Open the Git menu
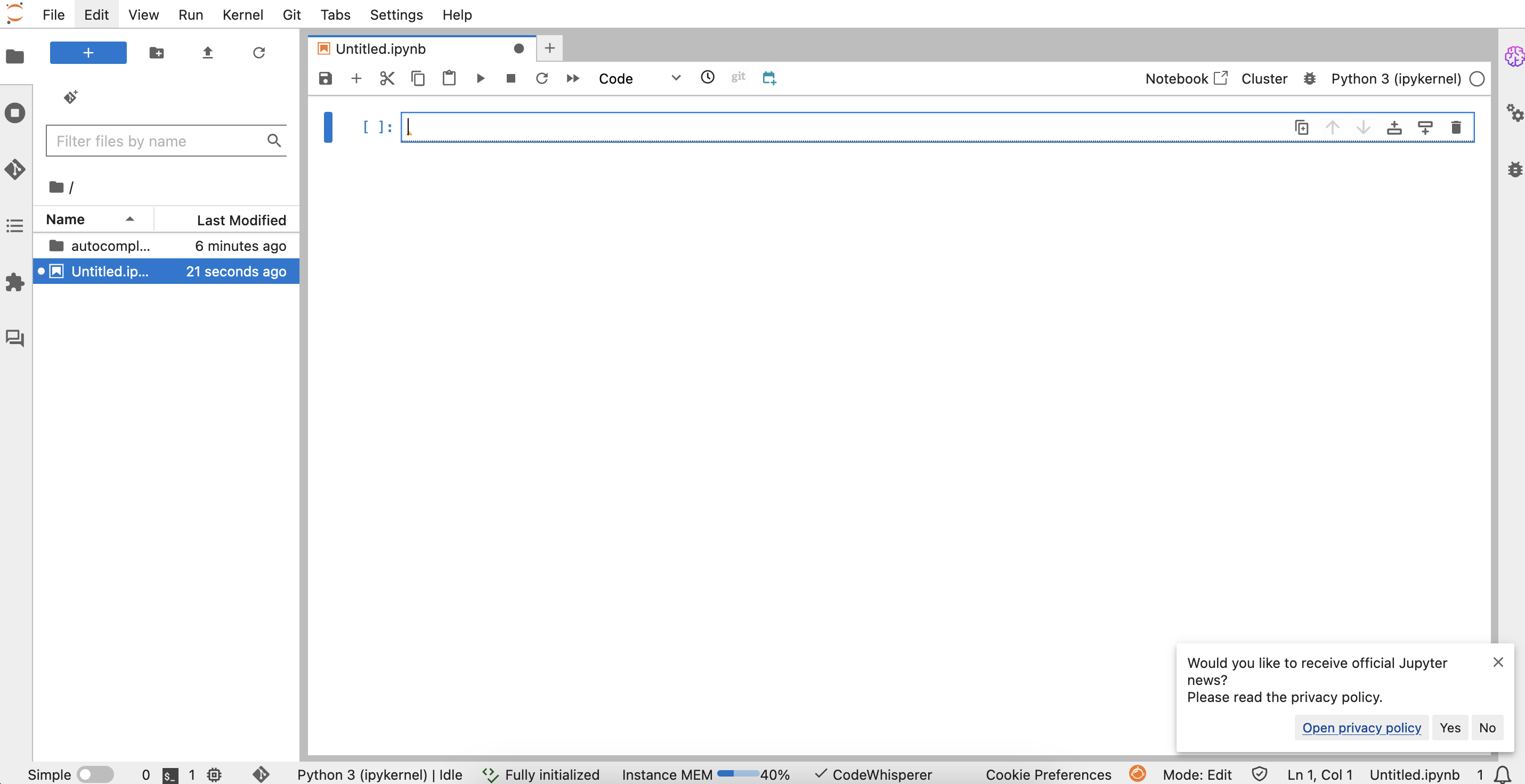1525x784 pixels. (x=292, y=14)
